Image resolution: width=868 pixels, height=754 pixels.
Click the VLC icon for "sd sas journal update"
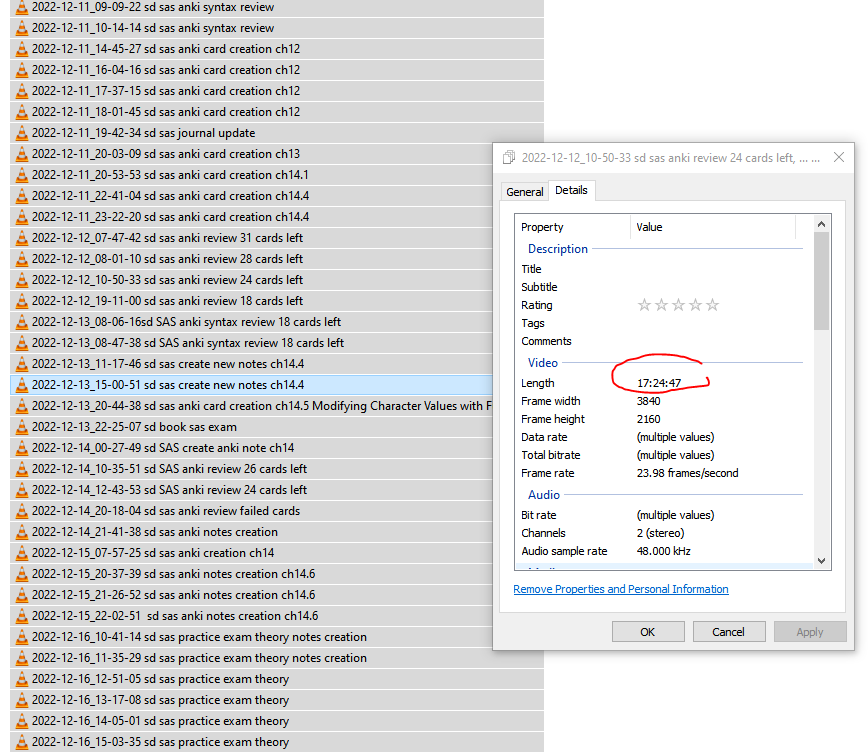pos(22,133)
